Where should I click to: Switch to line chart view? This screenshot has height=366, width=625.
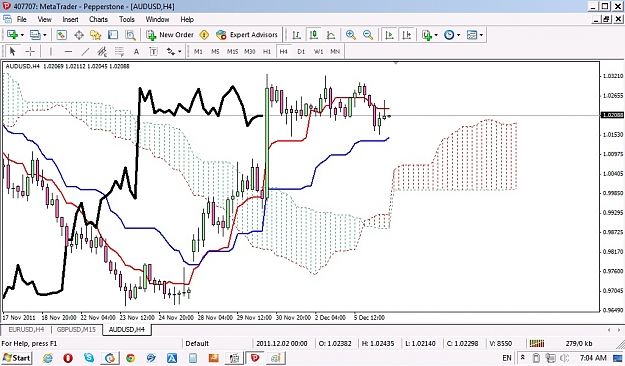(331, 35)
